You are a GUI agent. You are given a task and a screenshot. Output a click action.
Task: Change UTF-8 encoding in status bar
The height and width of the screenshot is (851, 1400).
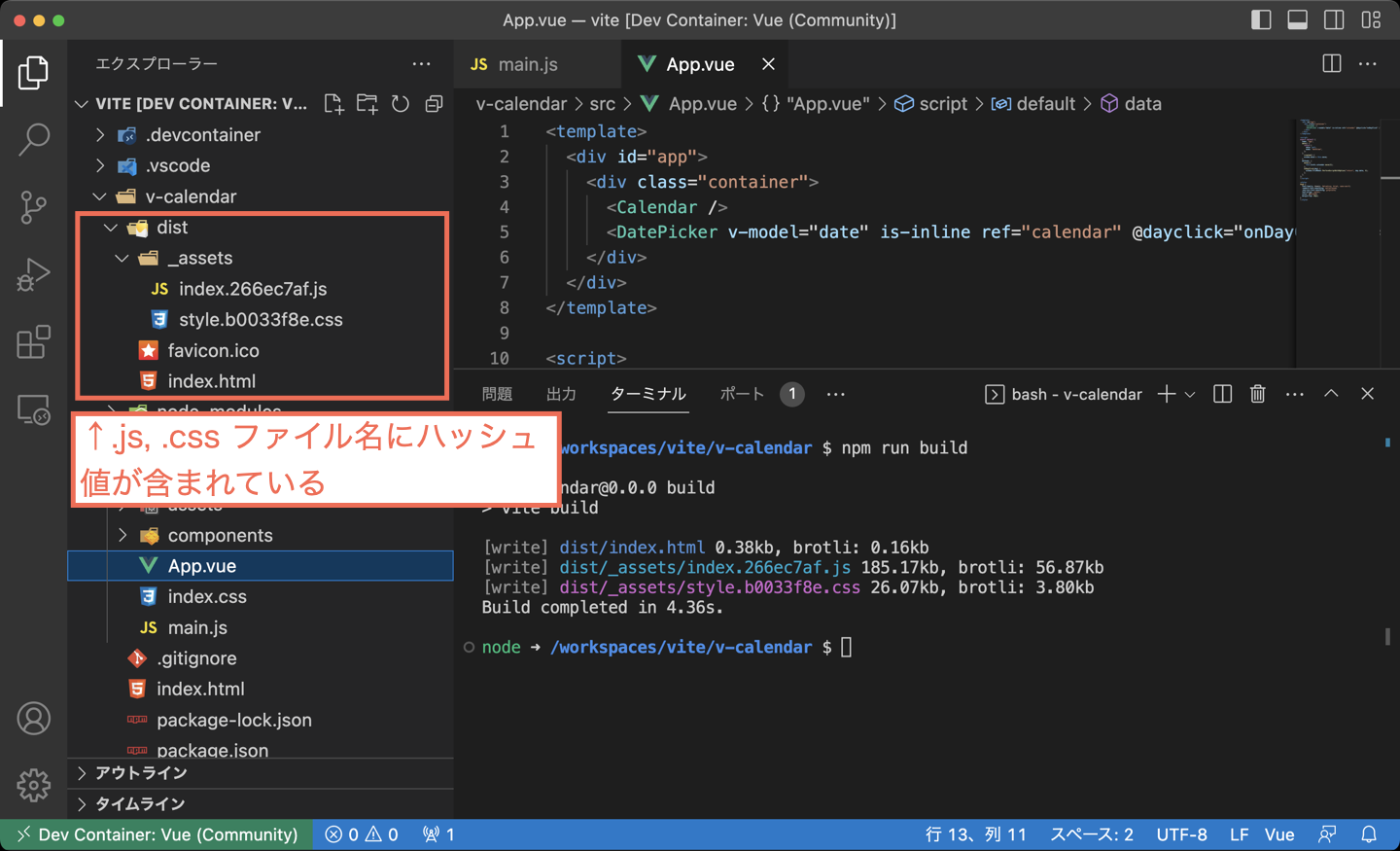point(1181,834)
